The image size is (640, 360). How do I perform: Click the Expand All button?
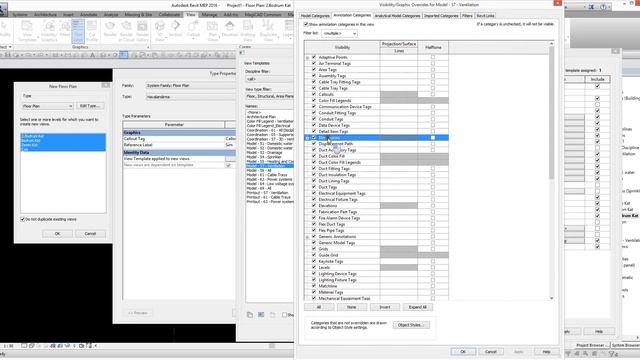(x=418, y=307)
